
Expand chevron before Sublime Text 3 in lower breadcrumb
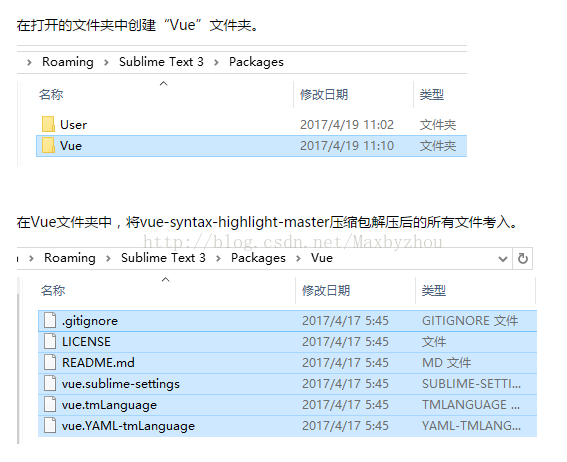[x=108, y=258]
